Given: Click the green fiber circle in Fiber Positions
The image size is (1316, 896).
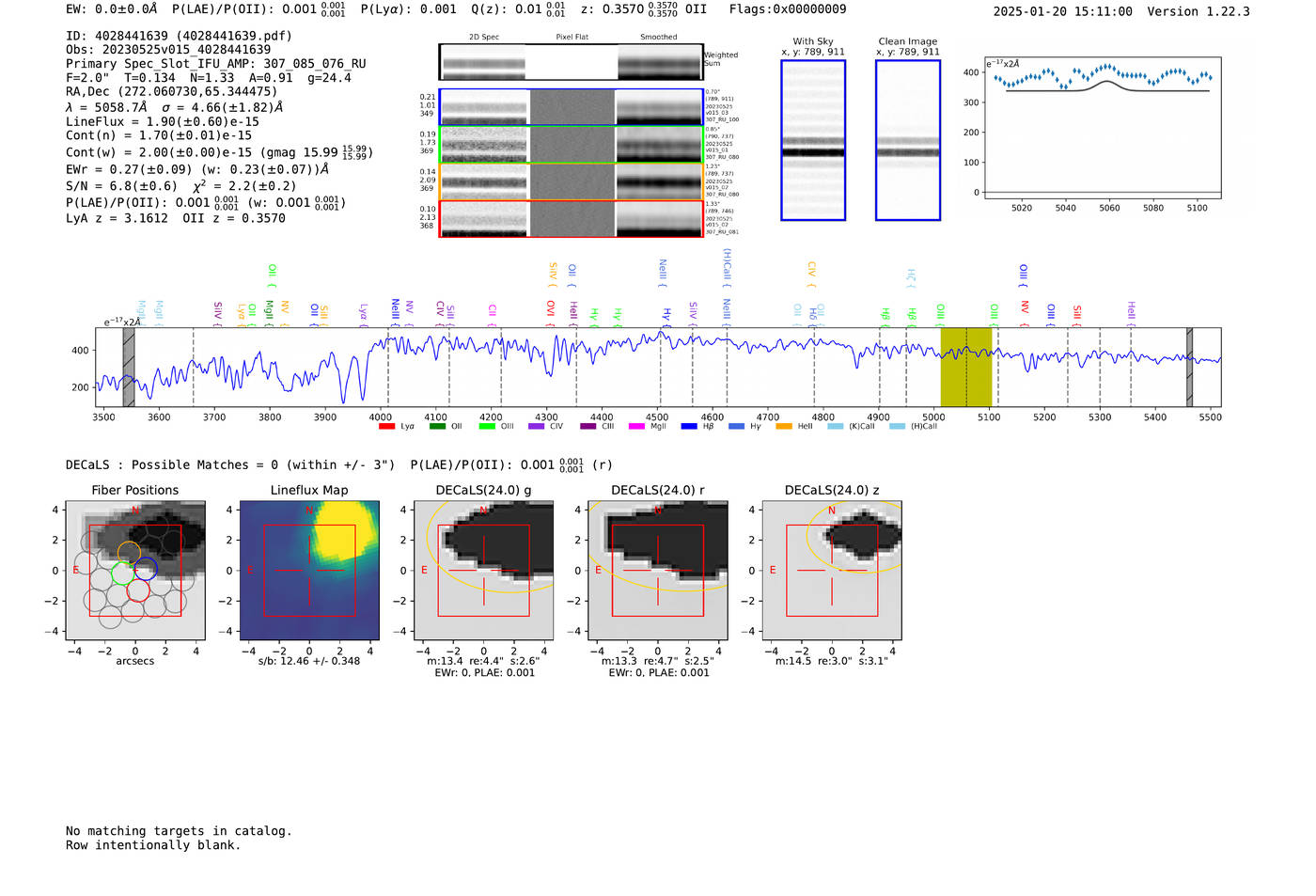Looking at the screenshot, I should (122, 573).
